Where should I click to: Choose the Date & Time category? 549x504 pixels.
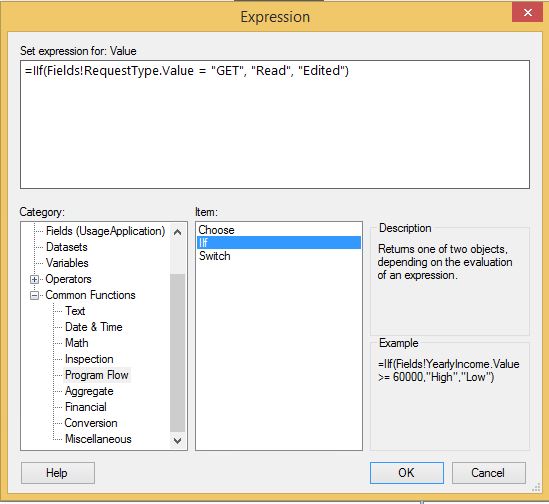(93, 327)
